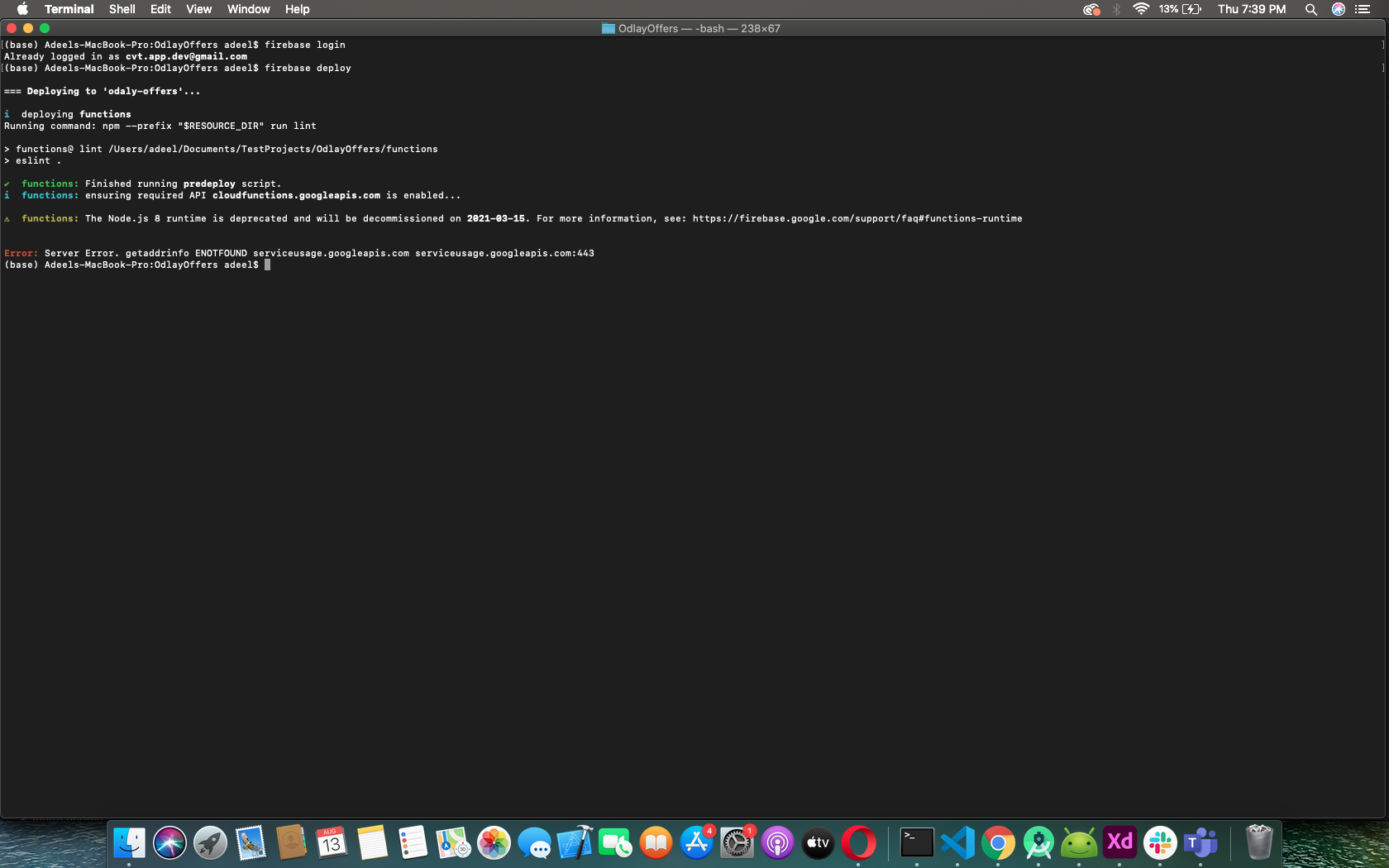Open Spotlight search magnifier icon
Image resolution: width=1389 pixels, height=868 pixels.
[1310, 9]
